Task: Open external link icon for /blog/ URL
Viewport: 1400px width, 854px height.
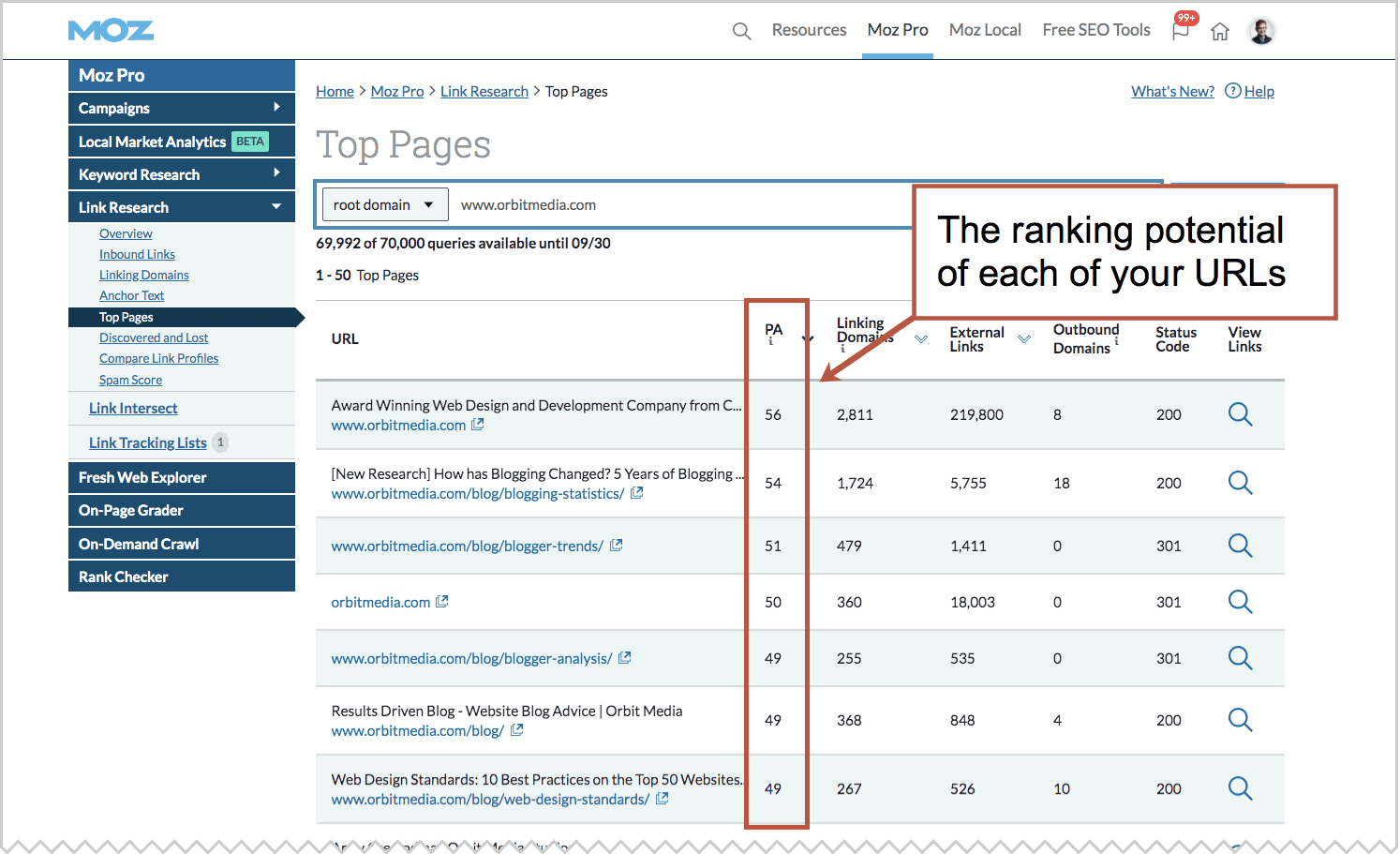Action: point(517,730)
